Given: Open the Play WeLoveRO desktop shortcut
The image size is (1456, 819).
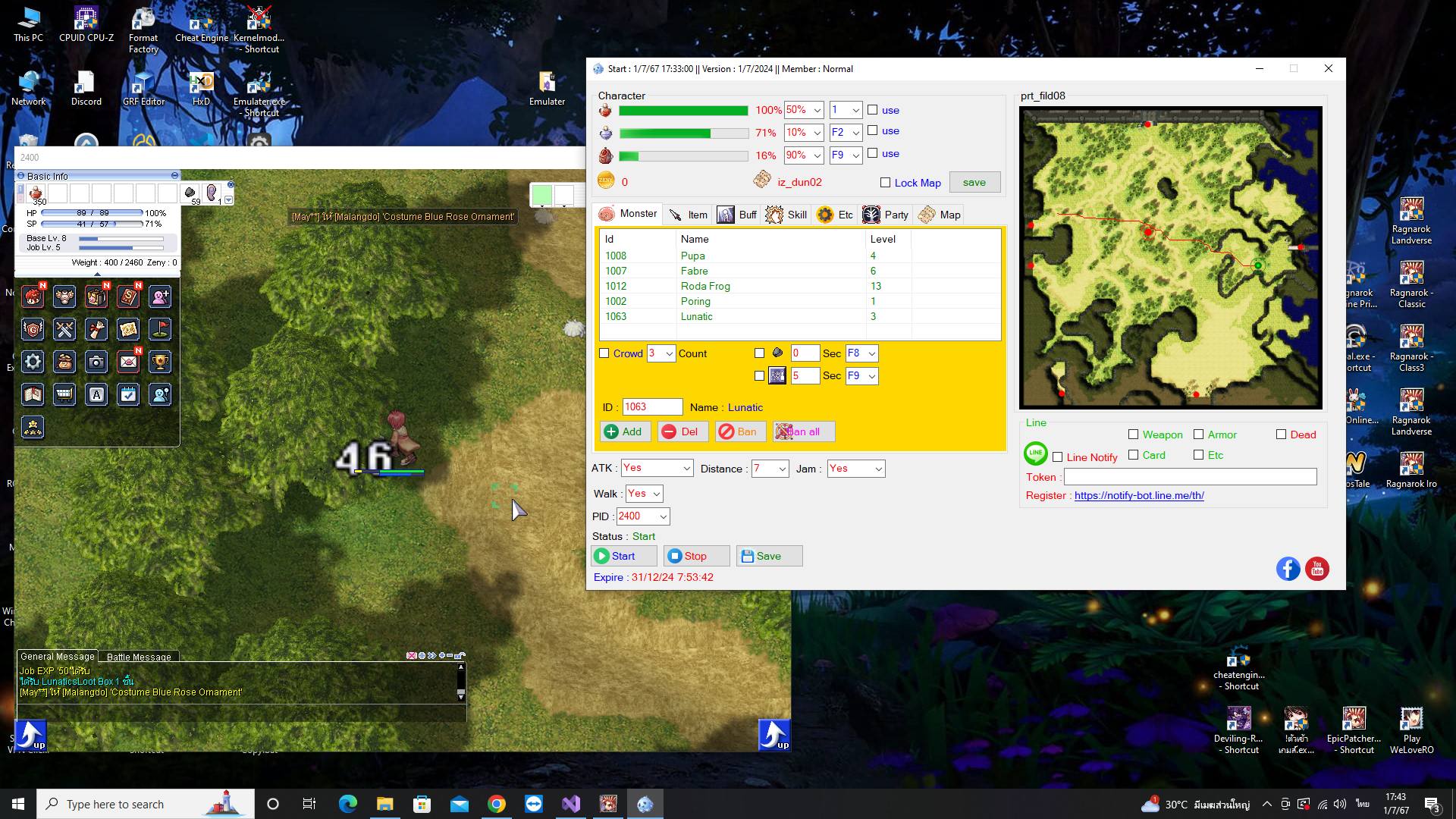Looking at the screenshot, I should [1411, 730].
